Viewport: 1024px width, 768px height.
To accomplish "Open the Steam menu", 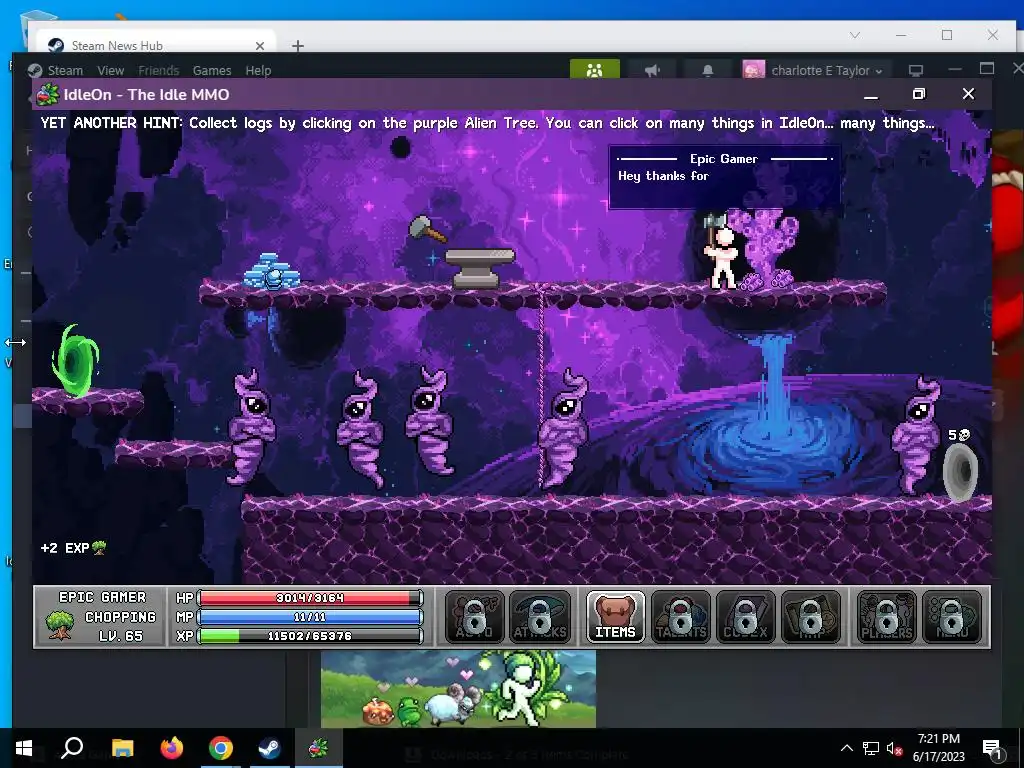I will [x=65, y=71].
